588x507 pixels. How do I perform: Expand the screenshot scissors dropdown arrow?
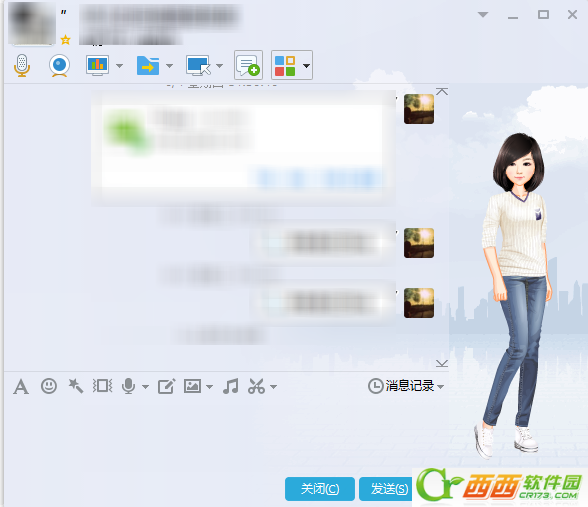click(x=273, y=387)
